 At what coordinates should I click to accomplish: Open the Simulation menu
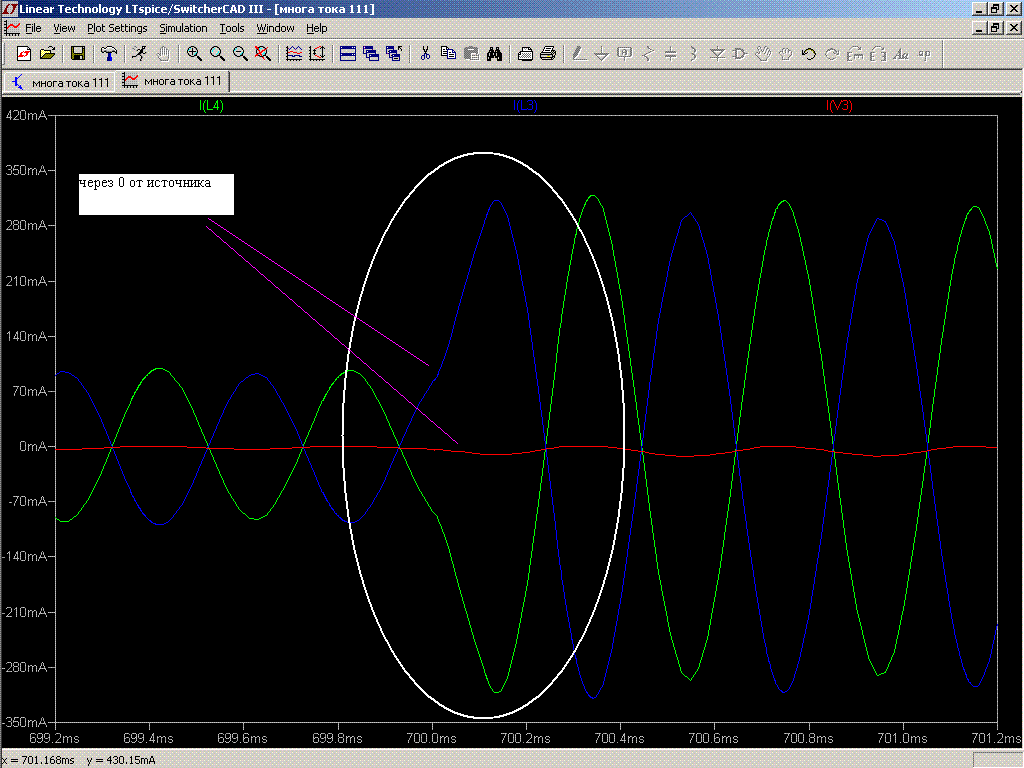[183, 28]
